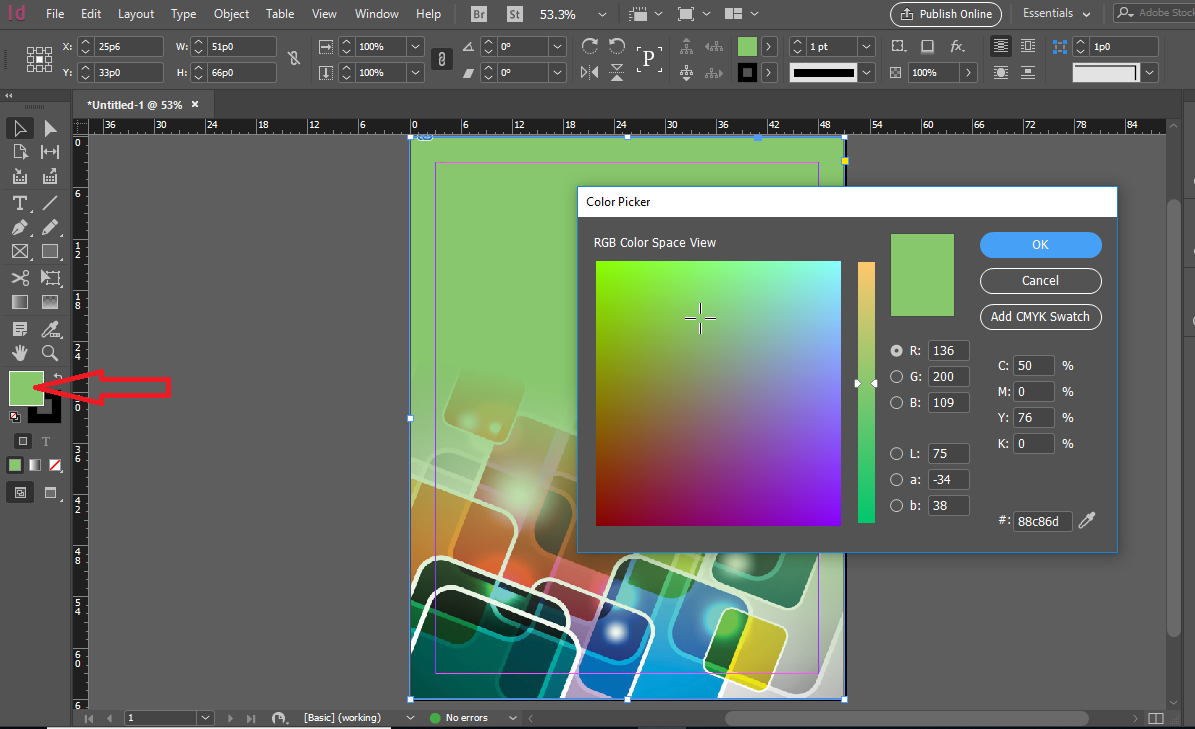Select the Hand tool
This screenshot has width=1195, height=729.
[19, 353]
